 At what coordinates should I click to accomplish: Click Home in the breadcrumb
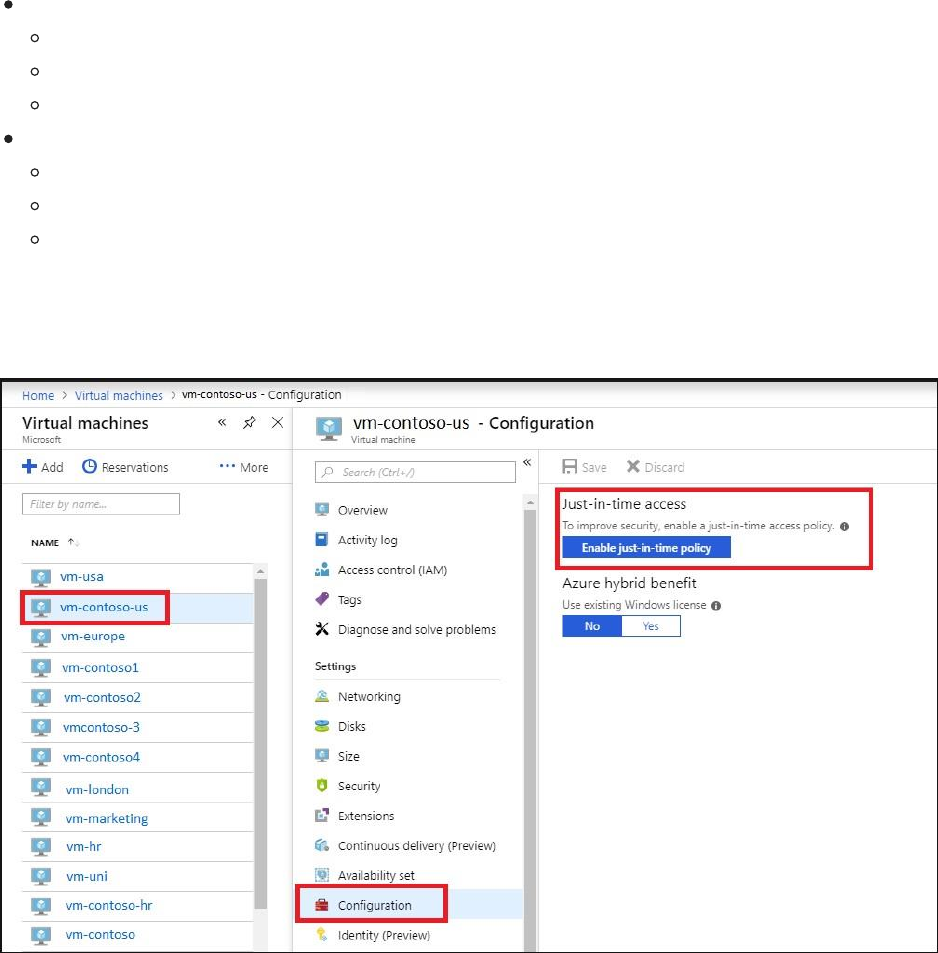tap(38, 396)
